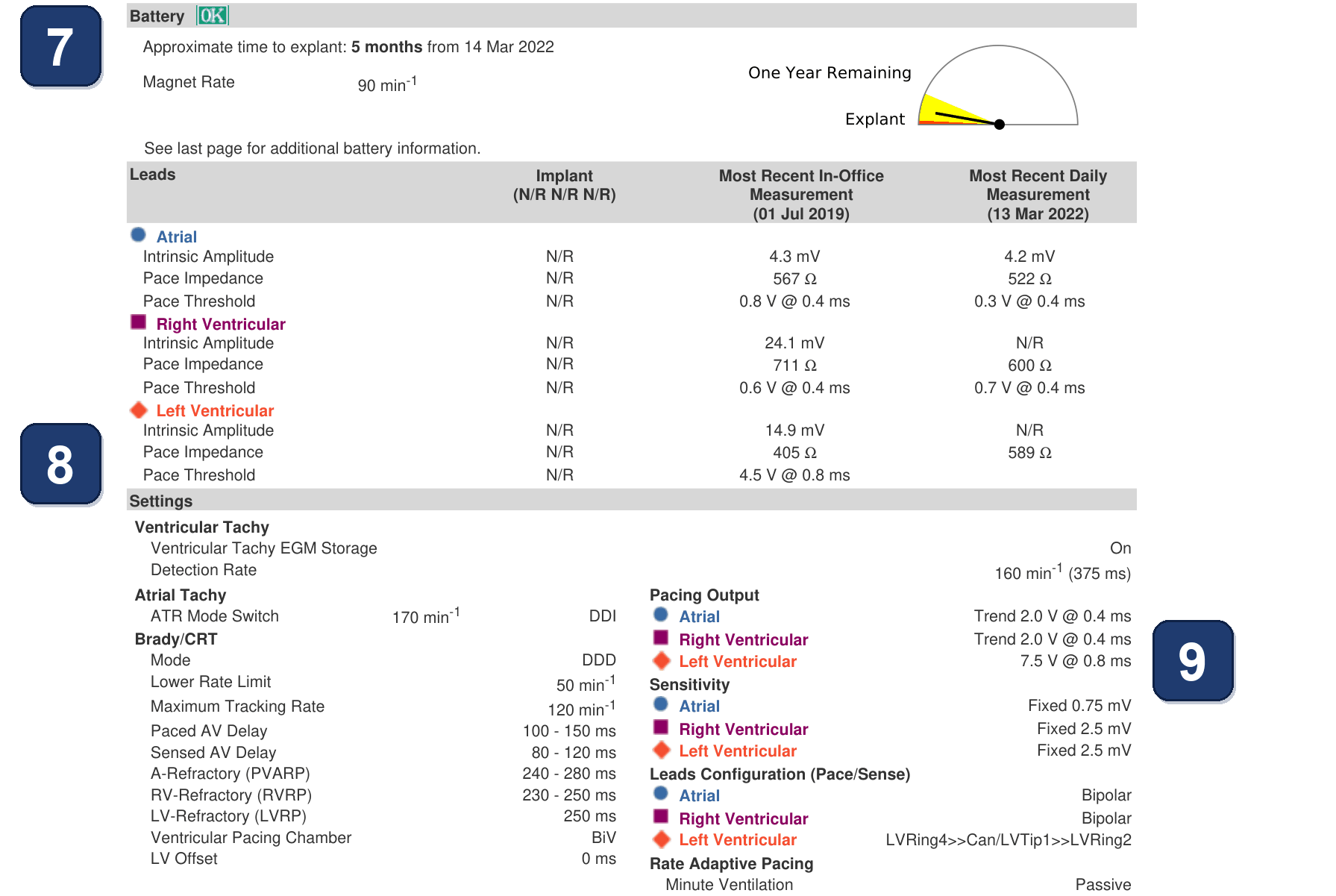Click ATR Mode Switch DDI value

[x=602, y=616]
